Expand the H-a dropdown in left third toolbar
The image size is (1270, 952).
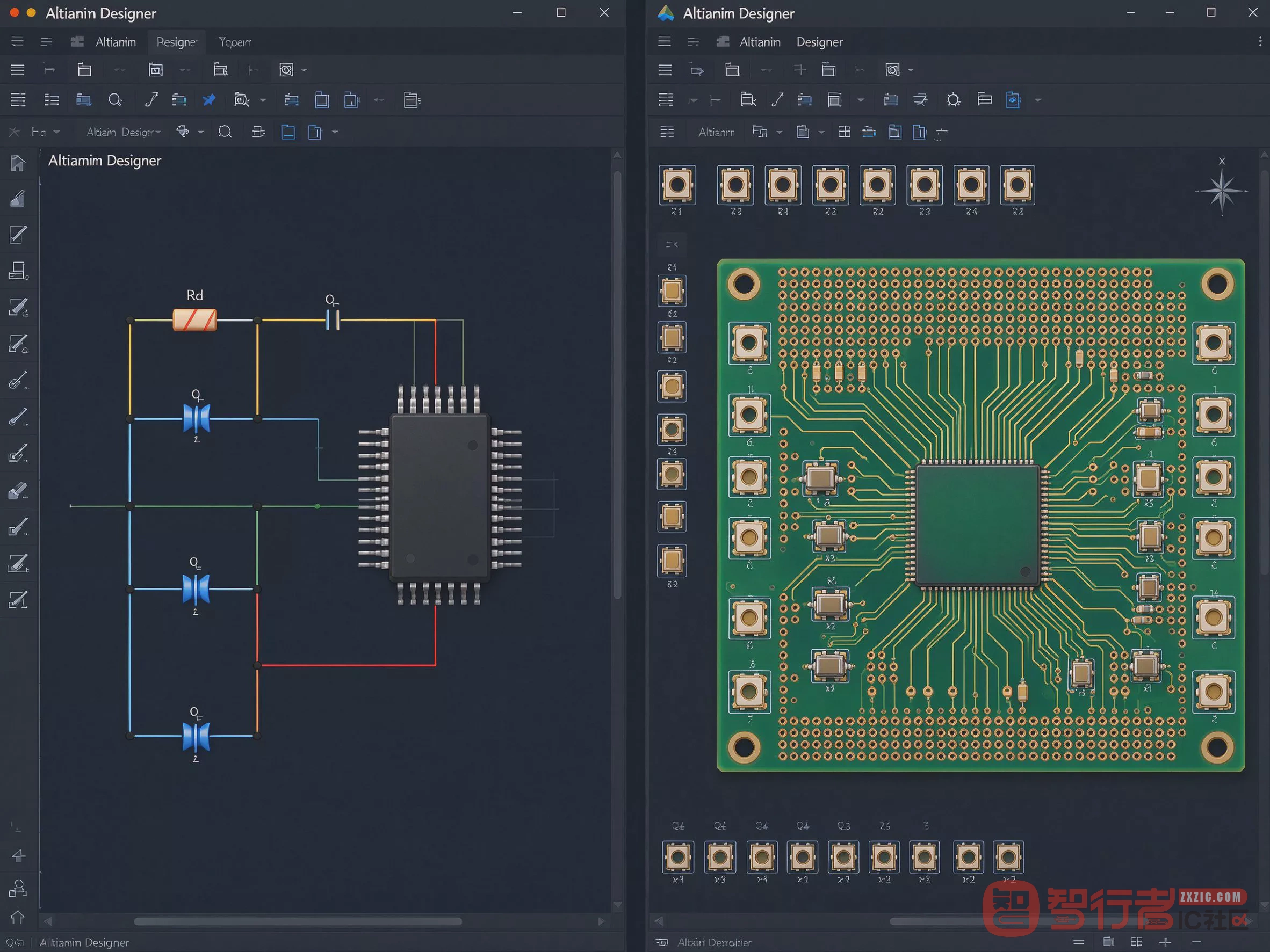coord(45,132)
